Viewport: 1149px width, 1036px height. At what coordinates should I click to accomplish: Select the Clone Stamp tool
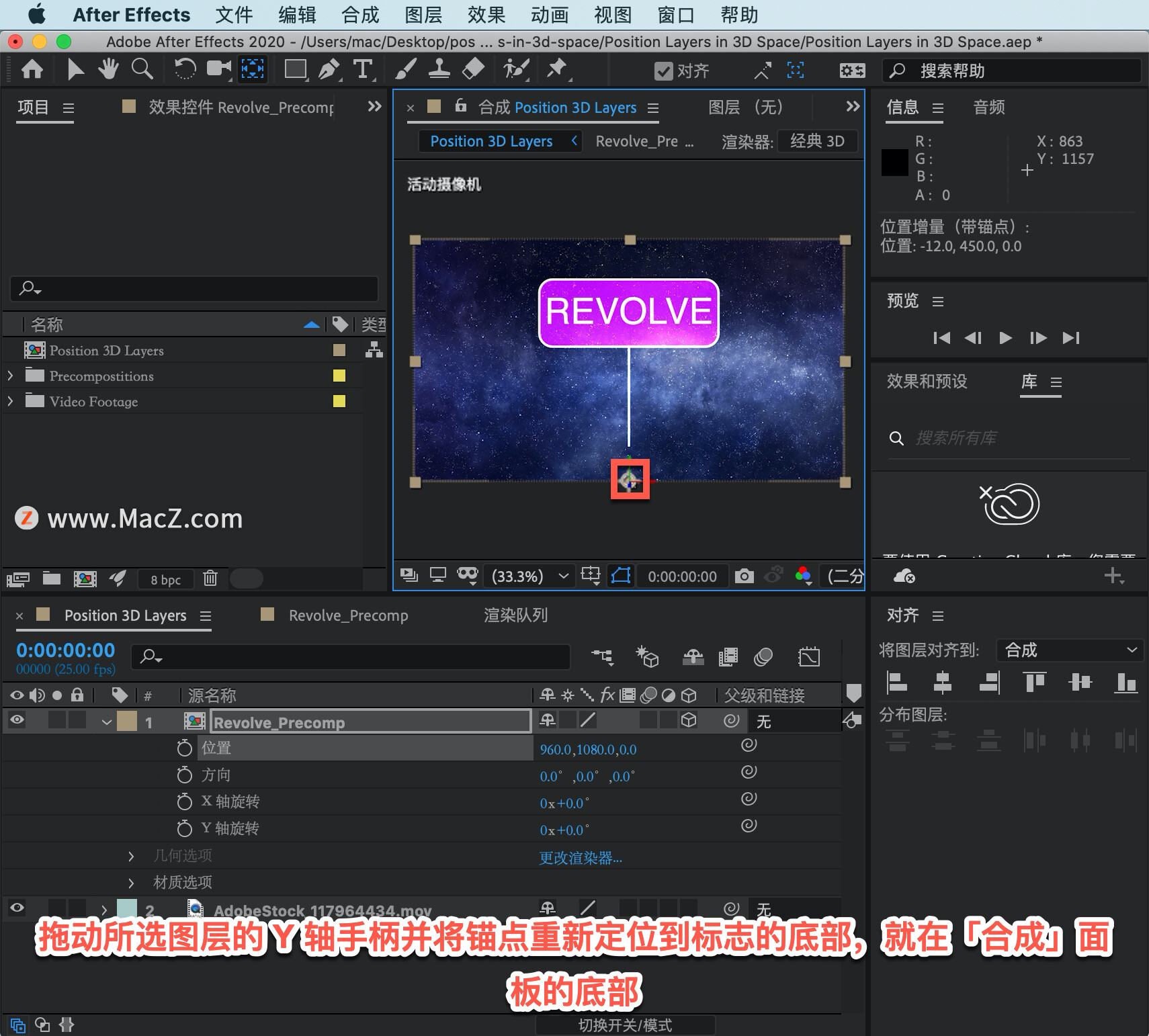click(439, 69)
